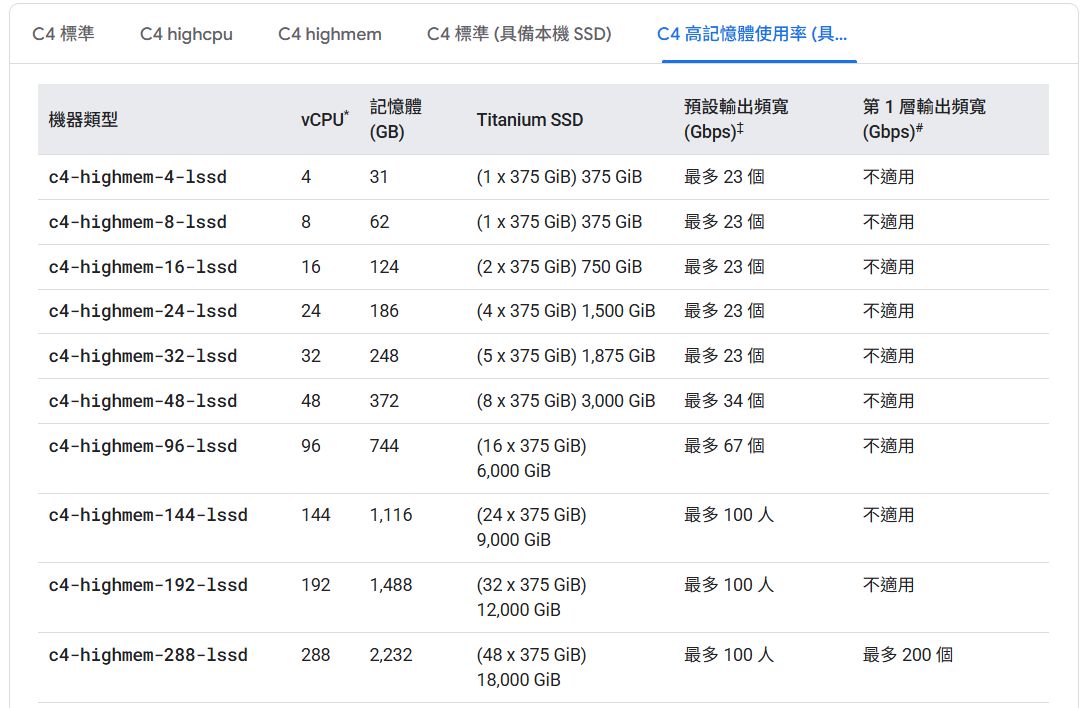The height and width of the screenshot is (708, 1083).
Task: Click the active C4 高記憶體使用率 tab
Action: pyautogui.click(x=752, y=34)
